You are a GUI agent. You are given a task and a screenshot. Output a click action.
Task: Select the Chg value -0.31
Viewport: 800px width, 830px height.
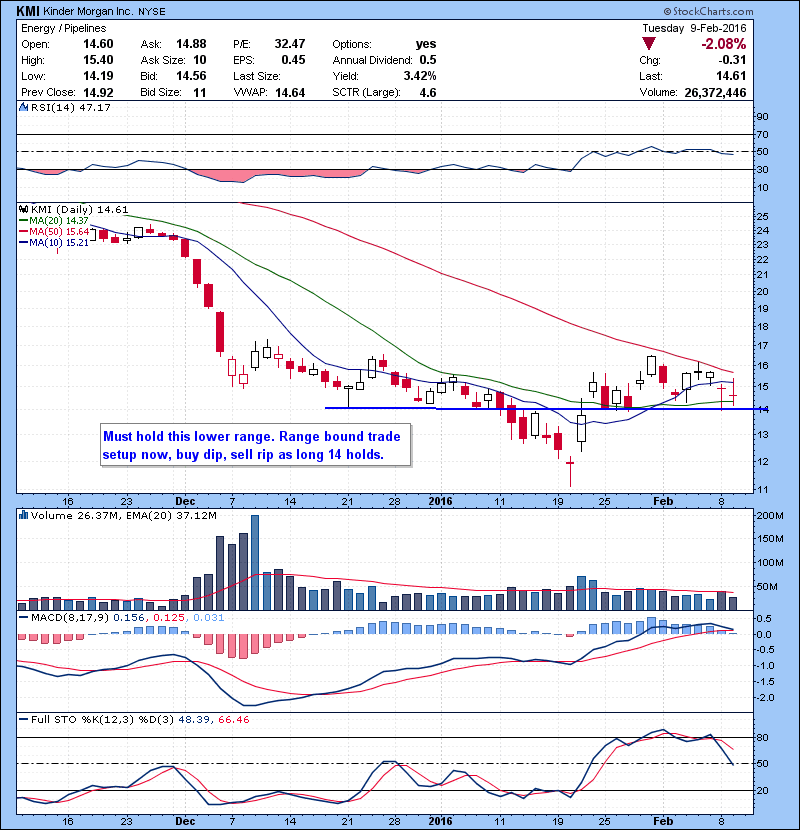[x=732, y=60]
